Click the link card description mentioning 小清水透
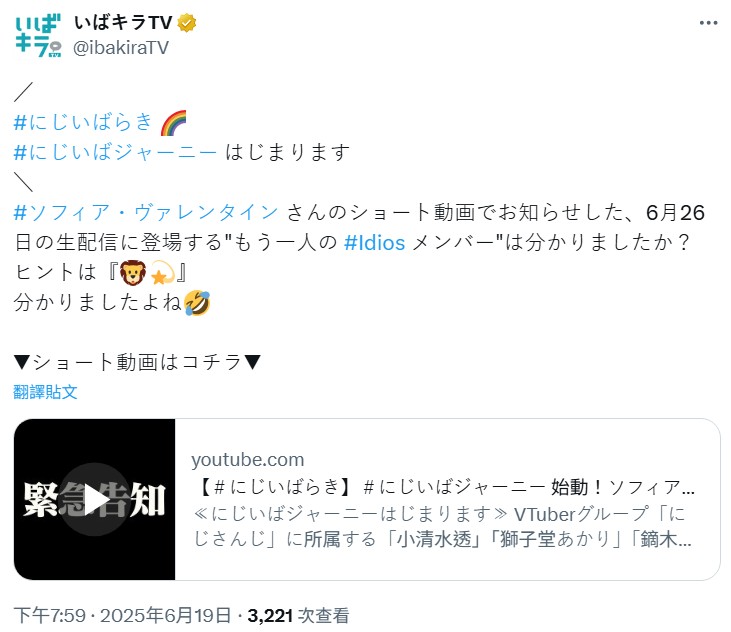Screen dimensions: 731x632 (x=442, y=526)
